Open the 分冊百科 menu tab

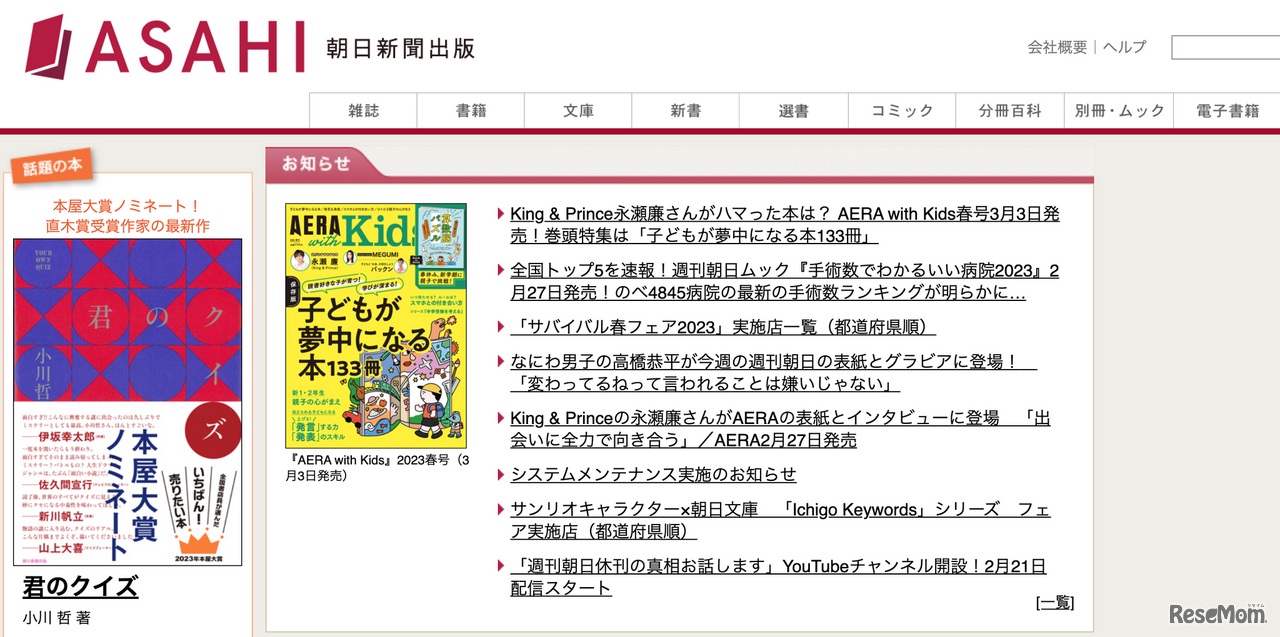(x=1010, y=111)
